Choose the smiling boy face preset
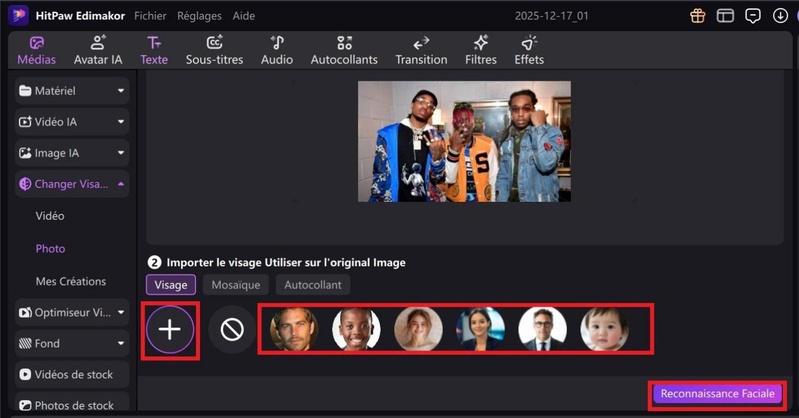799x418 pixels. click(x=356, y=329)
